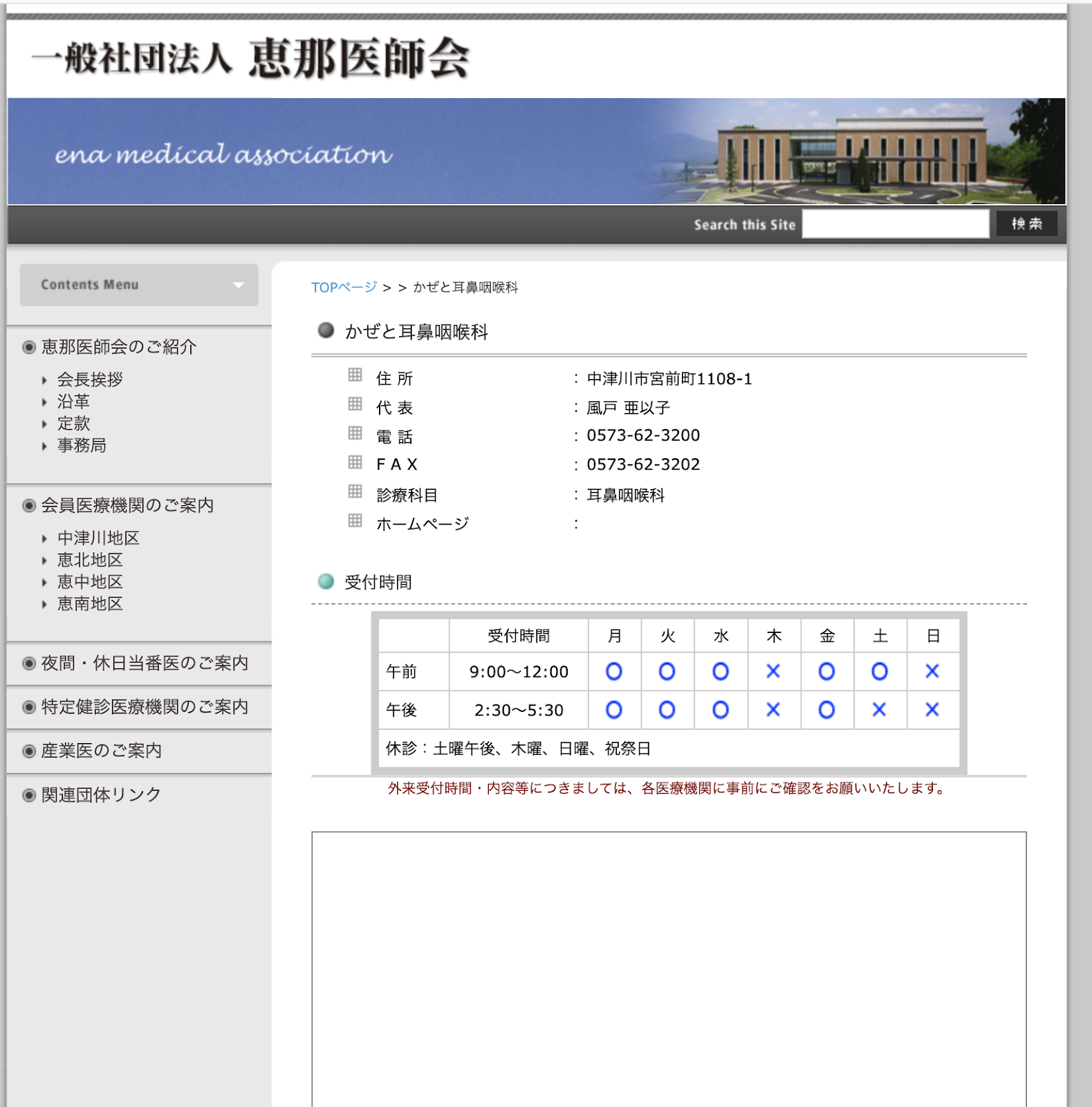This screenshot has width=1092, height=1107.
Task: Open the 恵中地区 sidebar link
Action: click(90, 582)
